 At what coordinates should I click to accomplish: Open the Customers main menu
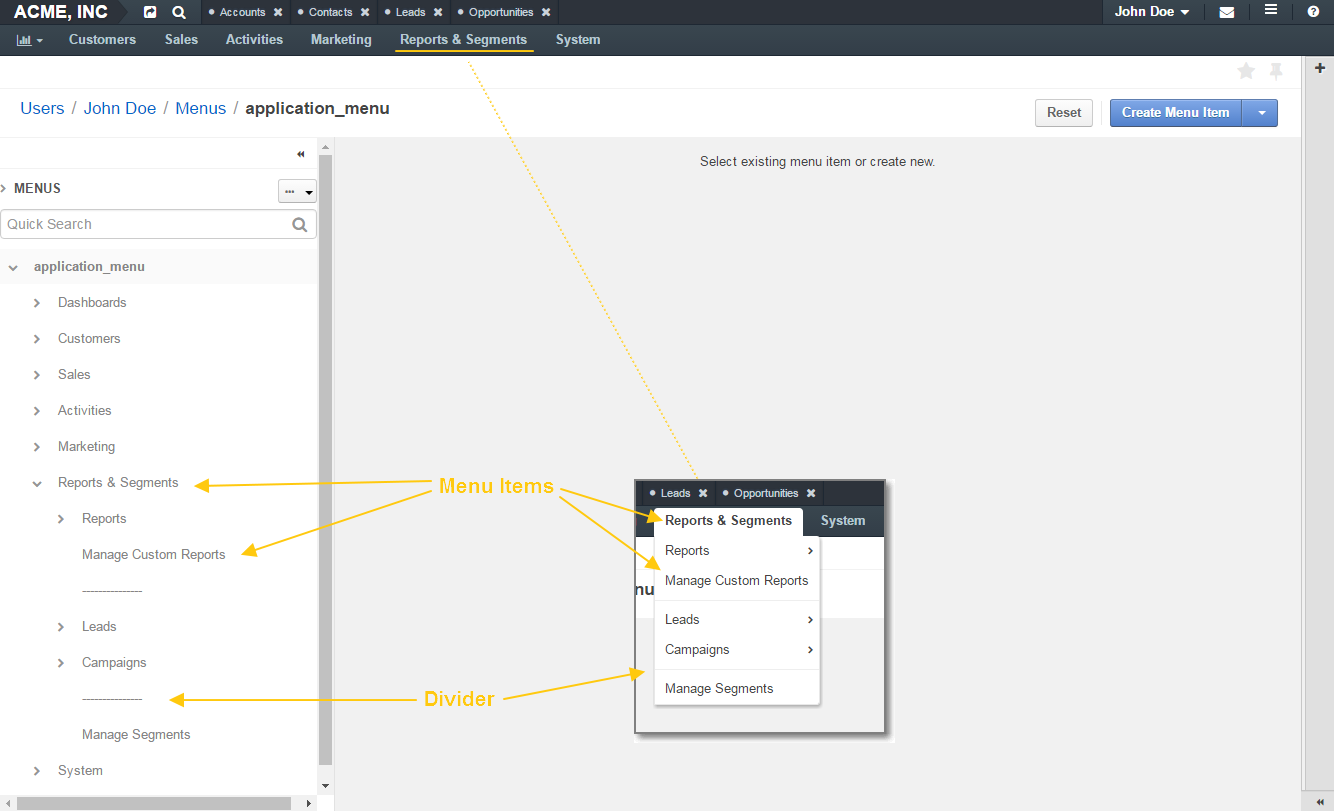[102, 40]
